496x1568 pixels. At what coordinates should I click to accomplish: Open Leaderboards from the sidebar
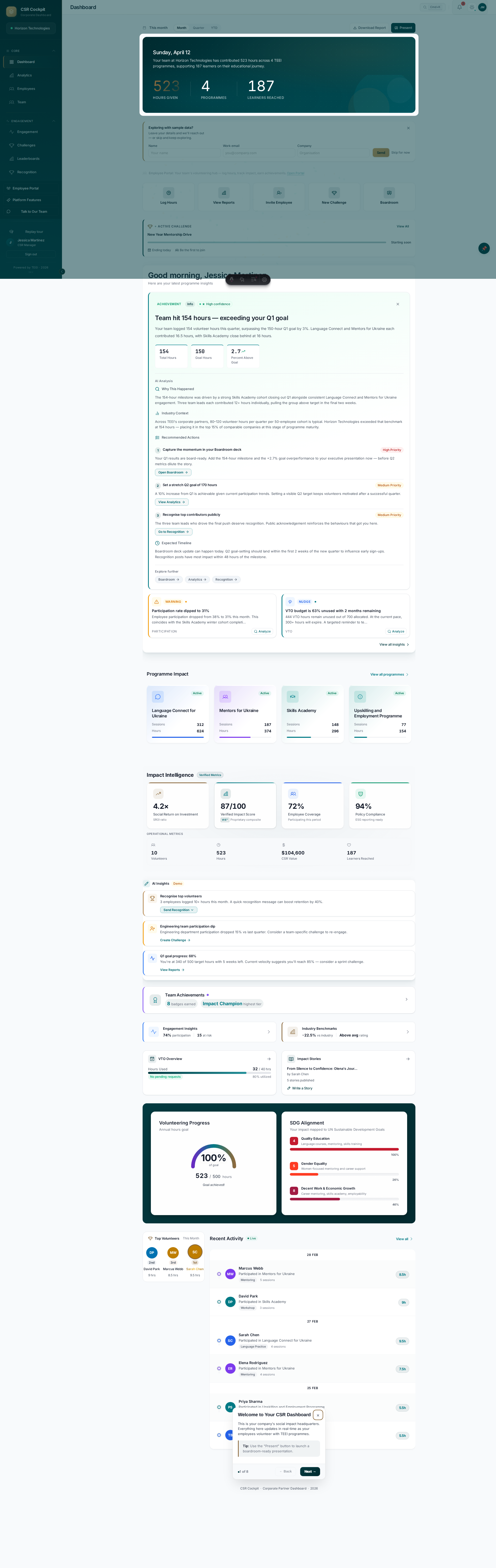pos(28,159)
